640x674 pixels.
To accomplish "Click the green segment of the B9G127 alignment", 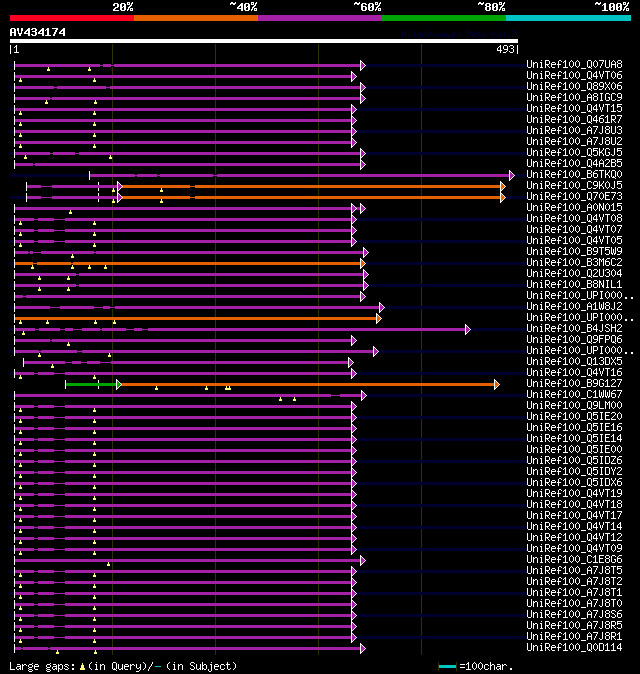I will [91, 384].
